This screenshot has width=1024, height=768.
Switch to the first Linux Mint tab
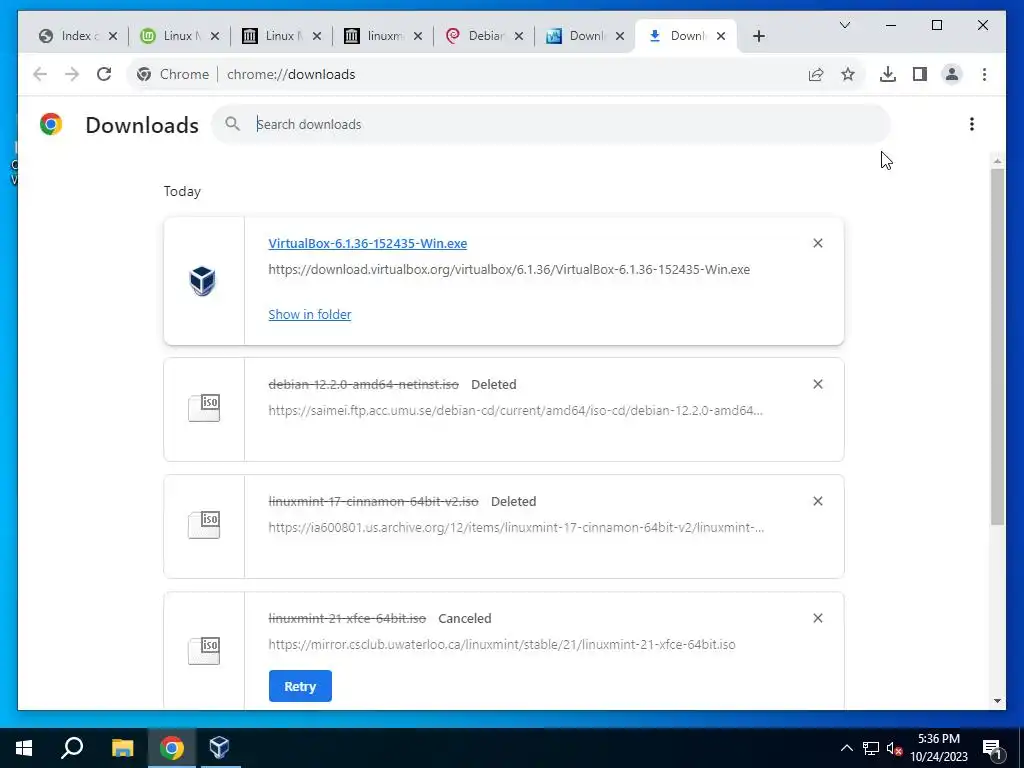[x=181, y=36]
